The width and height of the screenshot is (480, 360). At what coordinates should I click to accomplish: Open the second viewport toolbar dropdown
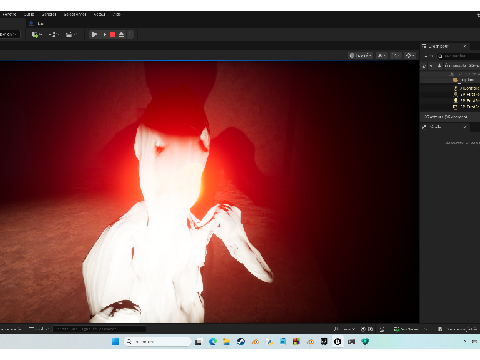tap(382, 56)
